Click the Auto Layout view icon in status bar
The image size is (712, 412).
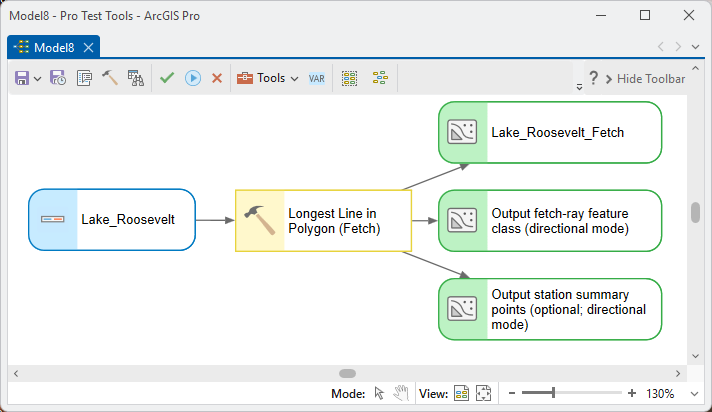[461, 393]
